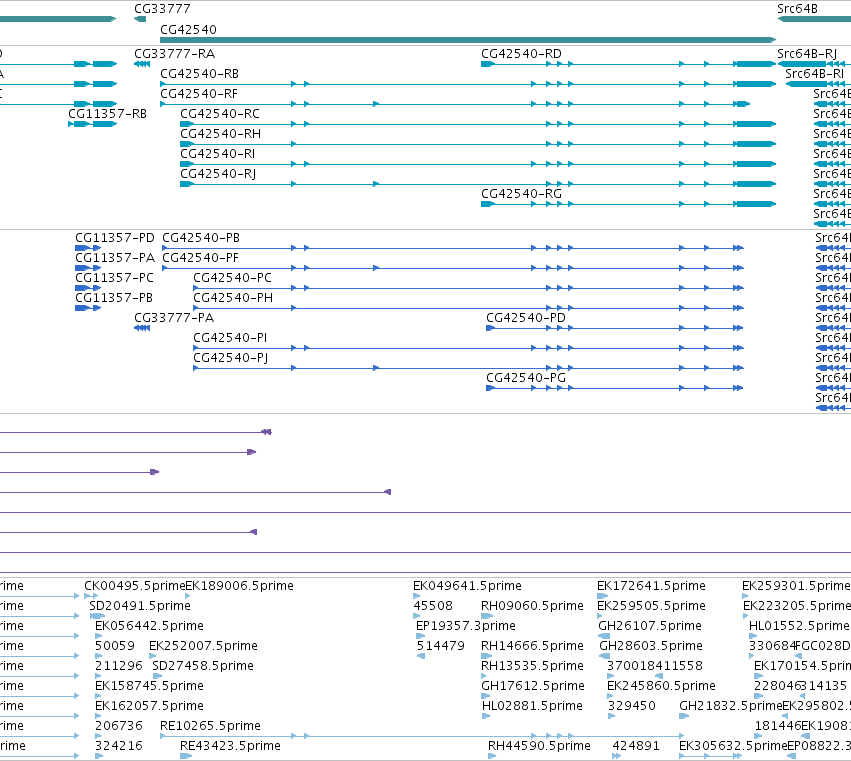Select the RE43423.5prime EST label

coord(231,746)
